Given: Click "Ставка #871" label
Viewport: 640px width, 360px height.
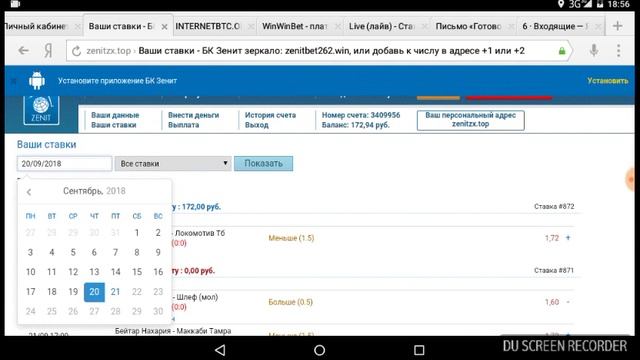Looking at the screenshot, I should click(554, 270).
